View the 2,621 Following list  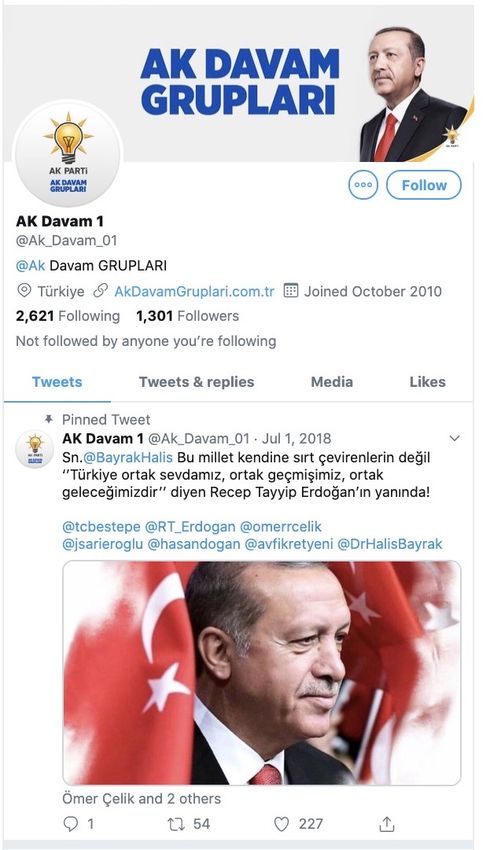[x=68, y=315]
